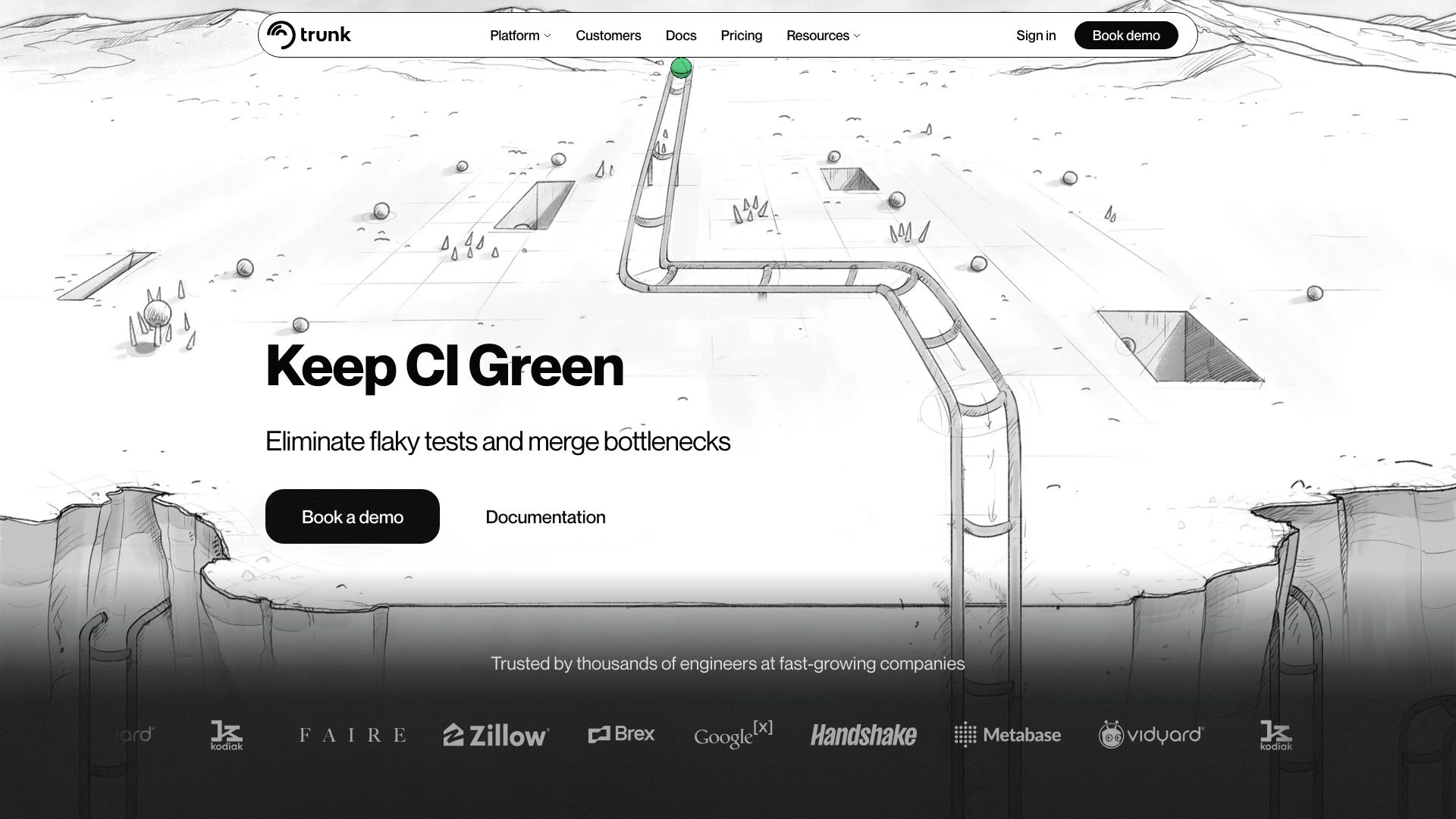Click the Handshake logo

pyautogui.click(x=864, y=735)
